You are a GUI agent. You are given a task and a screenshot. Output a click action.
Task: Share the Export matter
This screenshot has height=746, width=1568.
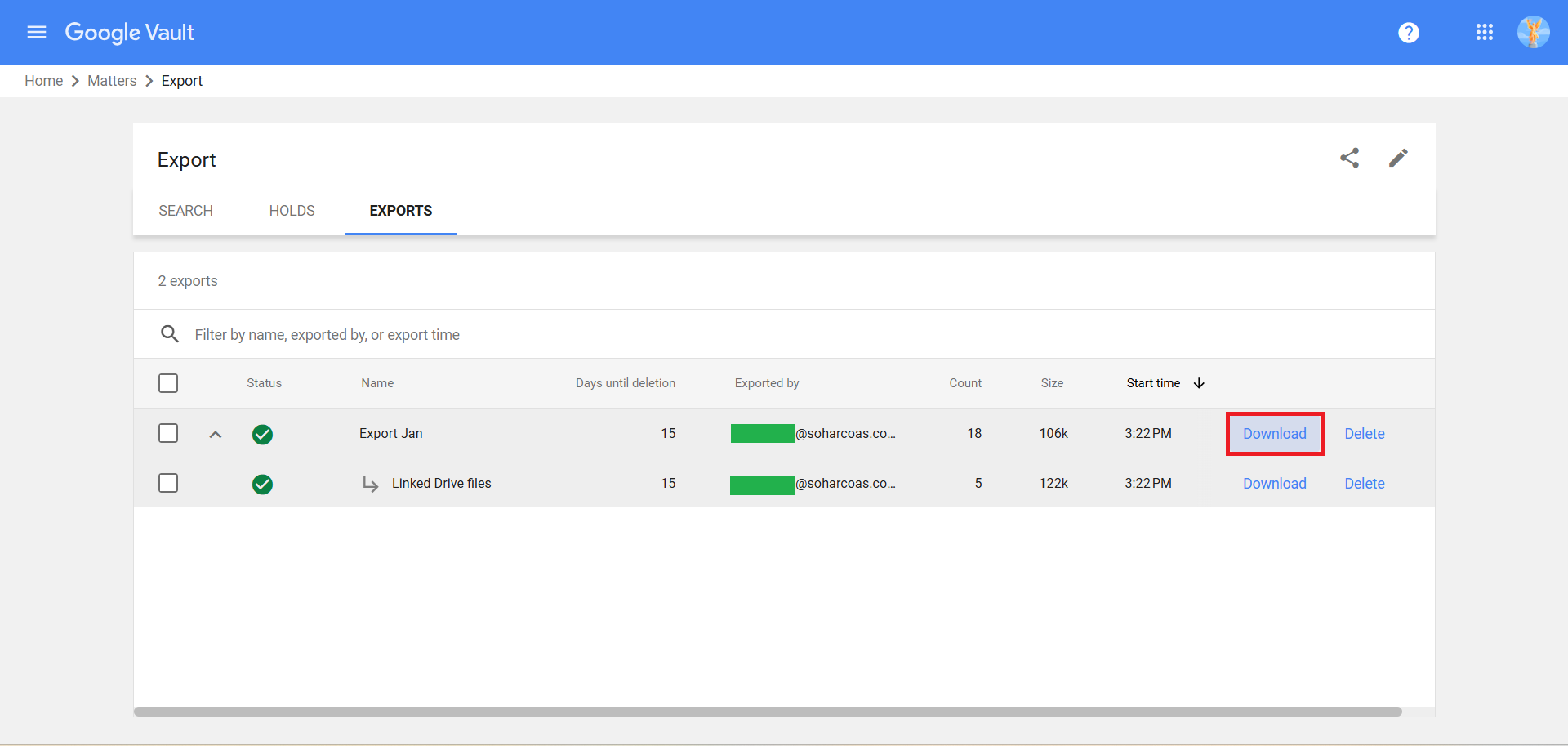click(x=1350, y=158)
